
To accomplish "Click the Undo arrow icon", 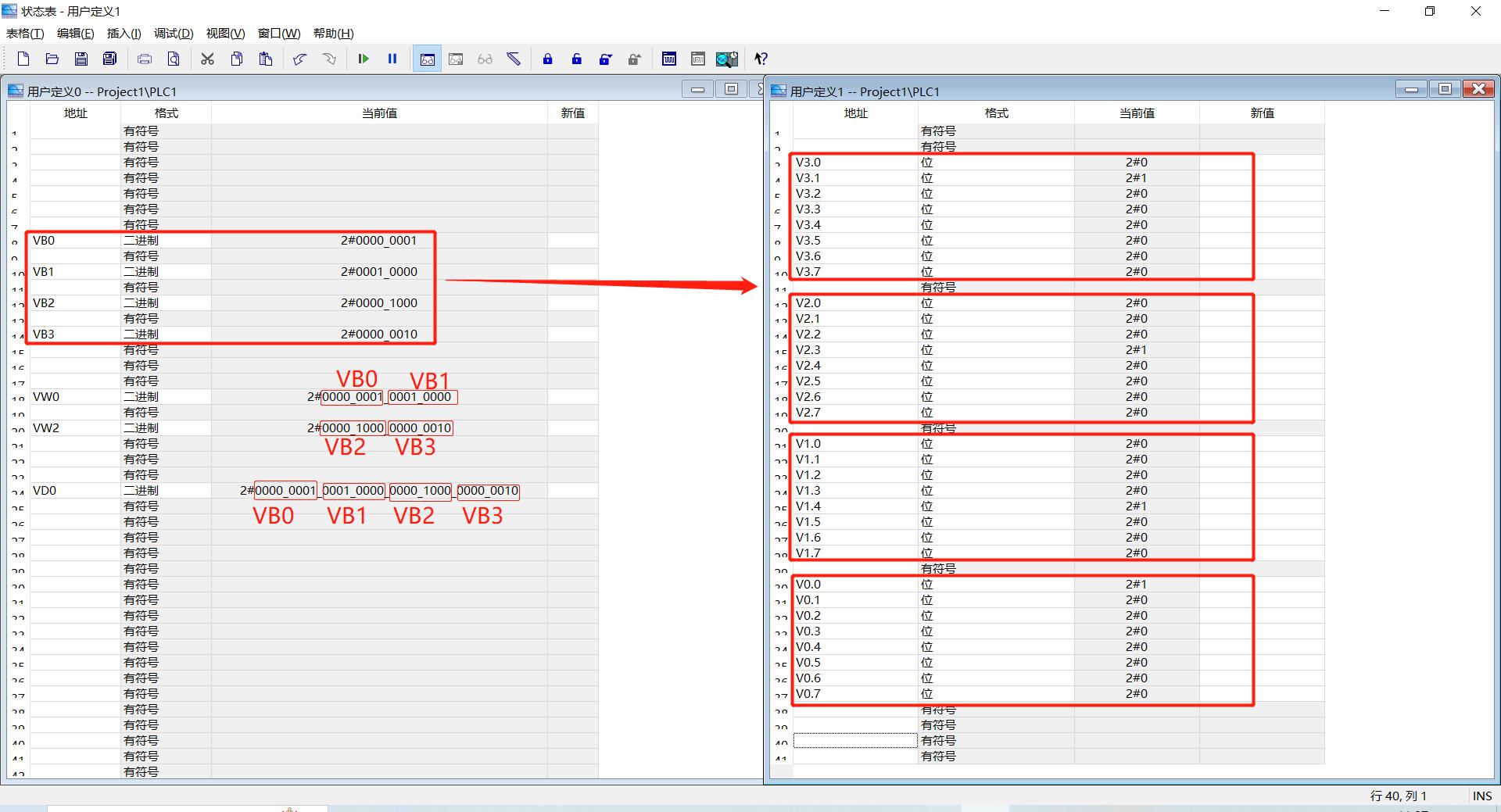I will click(299, 59).
